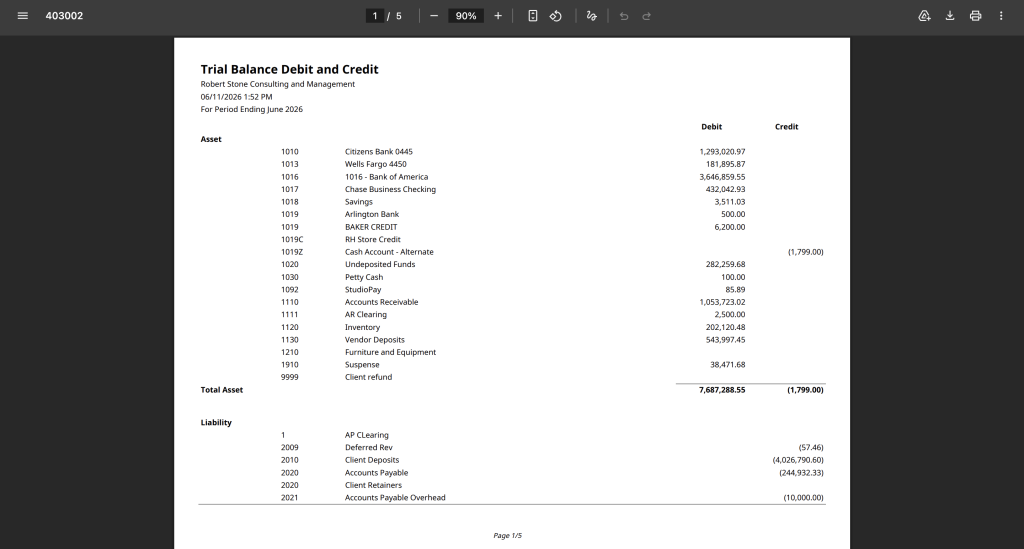Click the amount 1,293,020.97
1024x549 pixels.
click(722, 151)
